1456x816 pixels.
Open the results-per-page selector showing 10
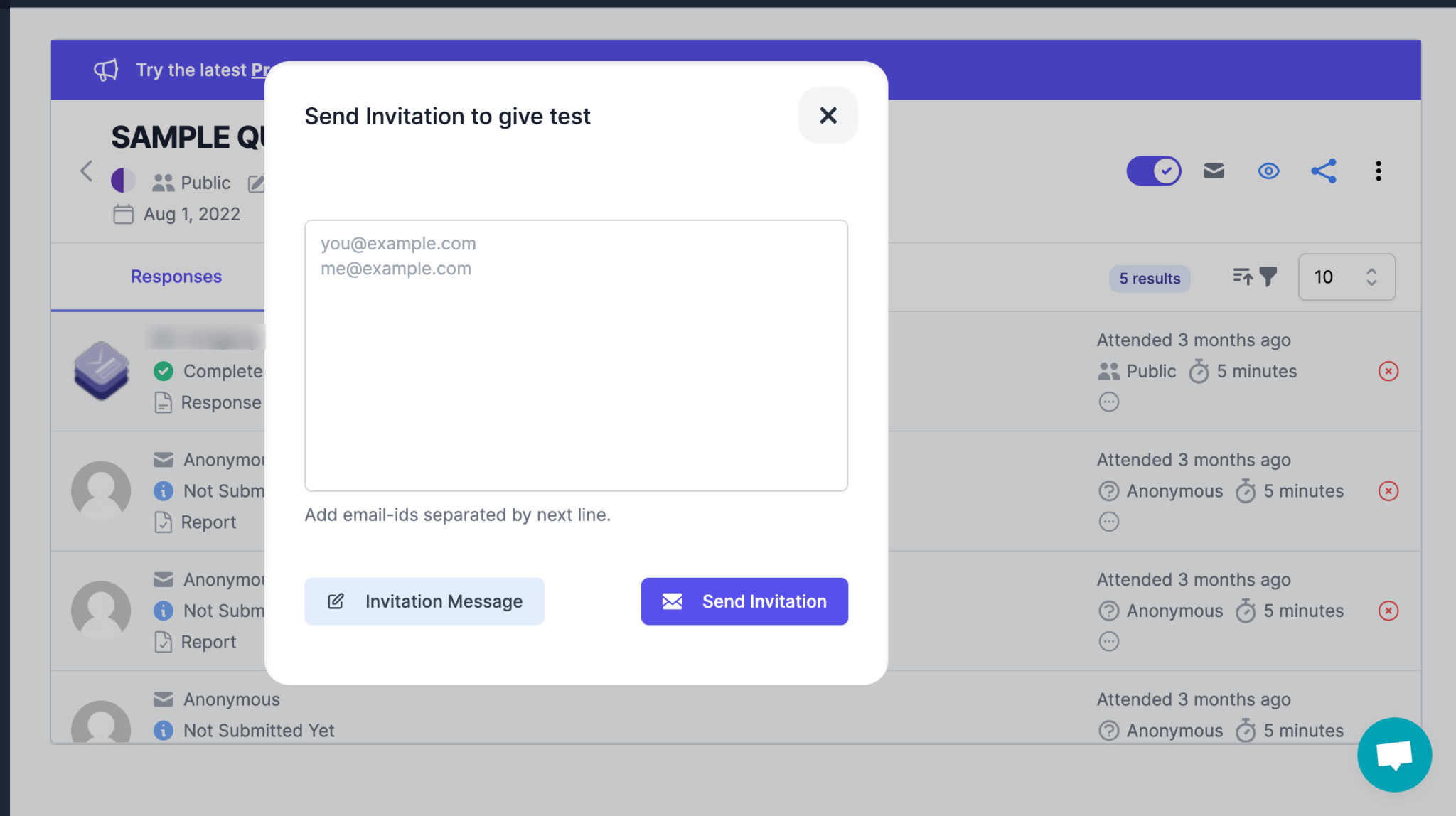(x=1346, y=277)
